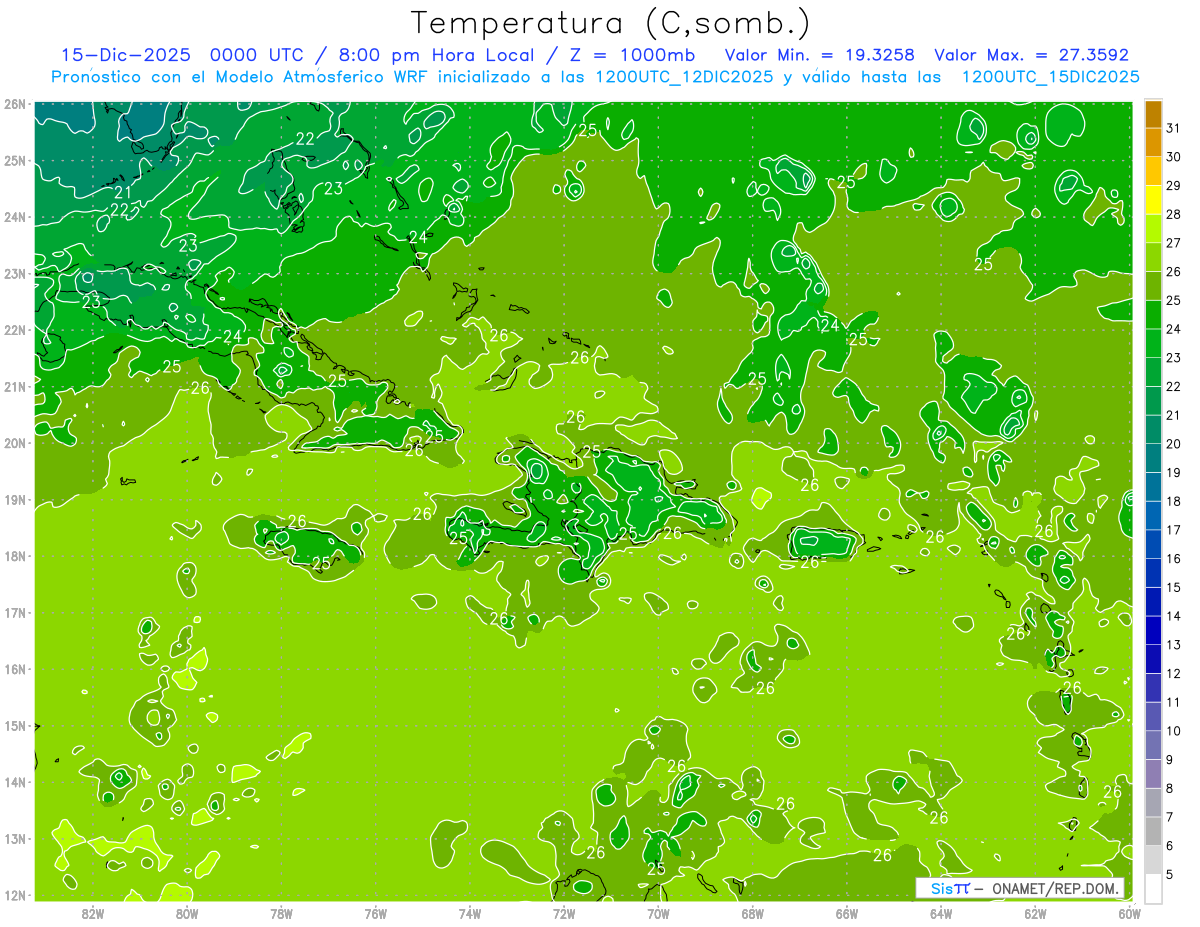
Task: Click the 6 value on the color scale
Action: (x=1170, y=846)
